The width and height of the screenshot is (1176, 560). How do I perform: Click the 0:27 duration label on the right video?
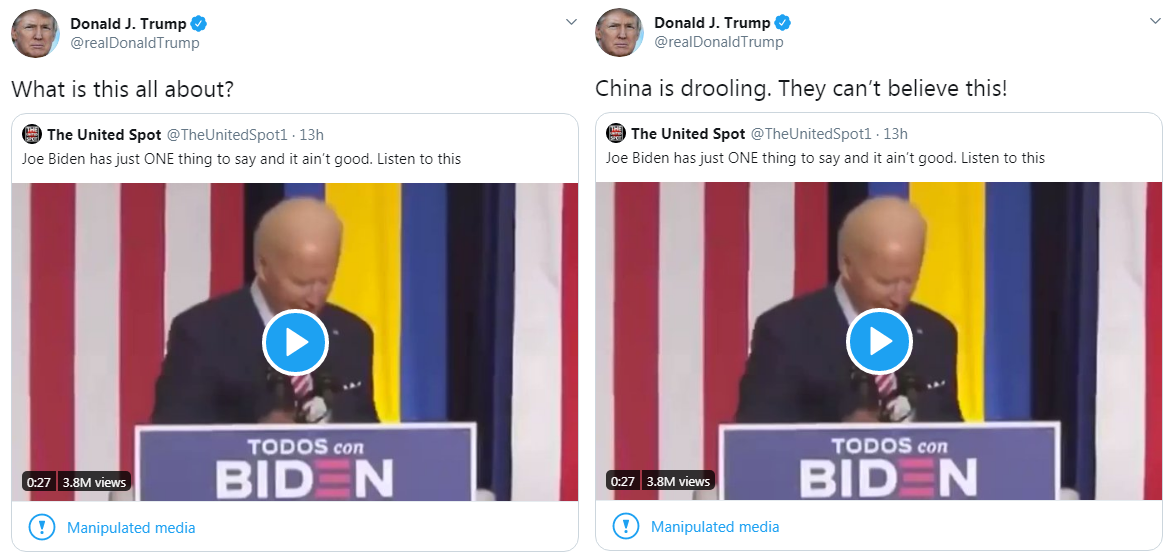pyautogui.click(x=622, y=481)
